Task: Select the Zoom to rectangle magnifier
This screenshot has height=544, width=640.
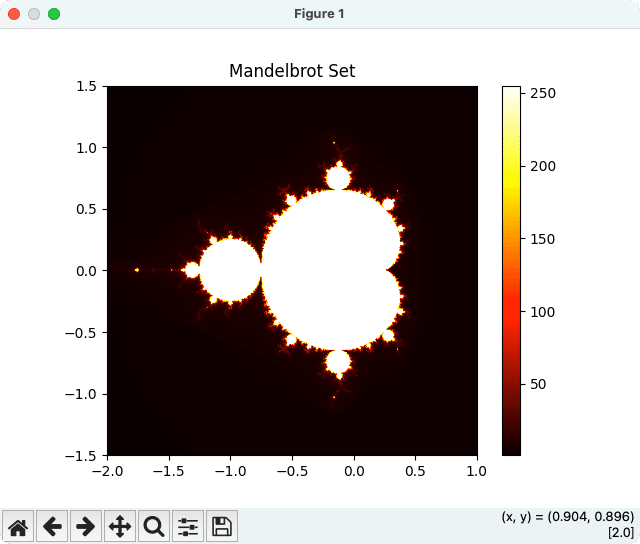Action: [154, 526]
